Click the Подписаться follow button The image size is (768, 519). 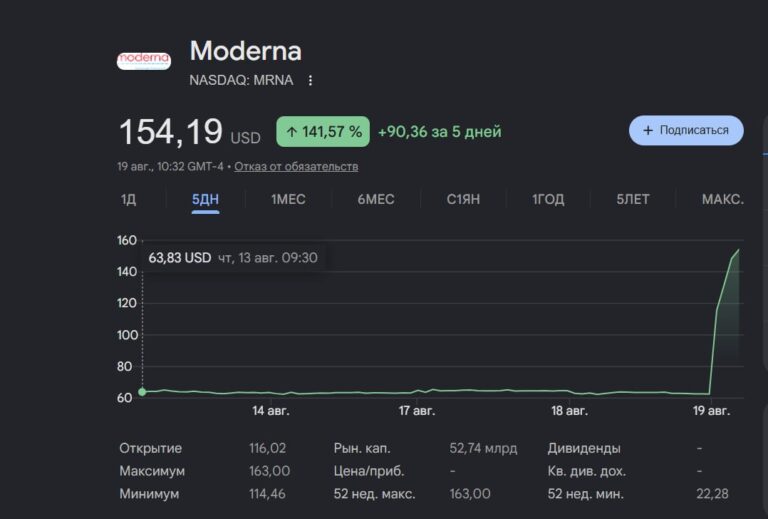[x=686, y=130]
